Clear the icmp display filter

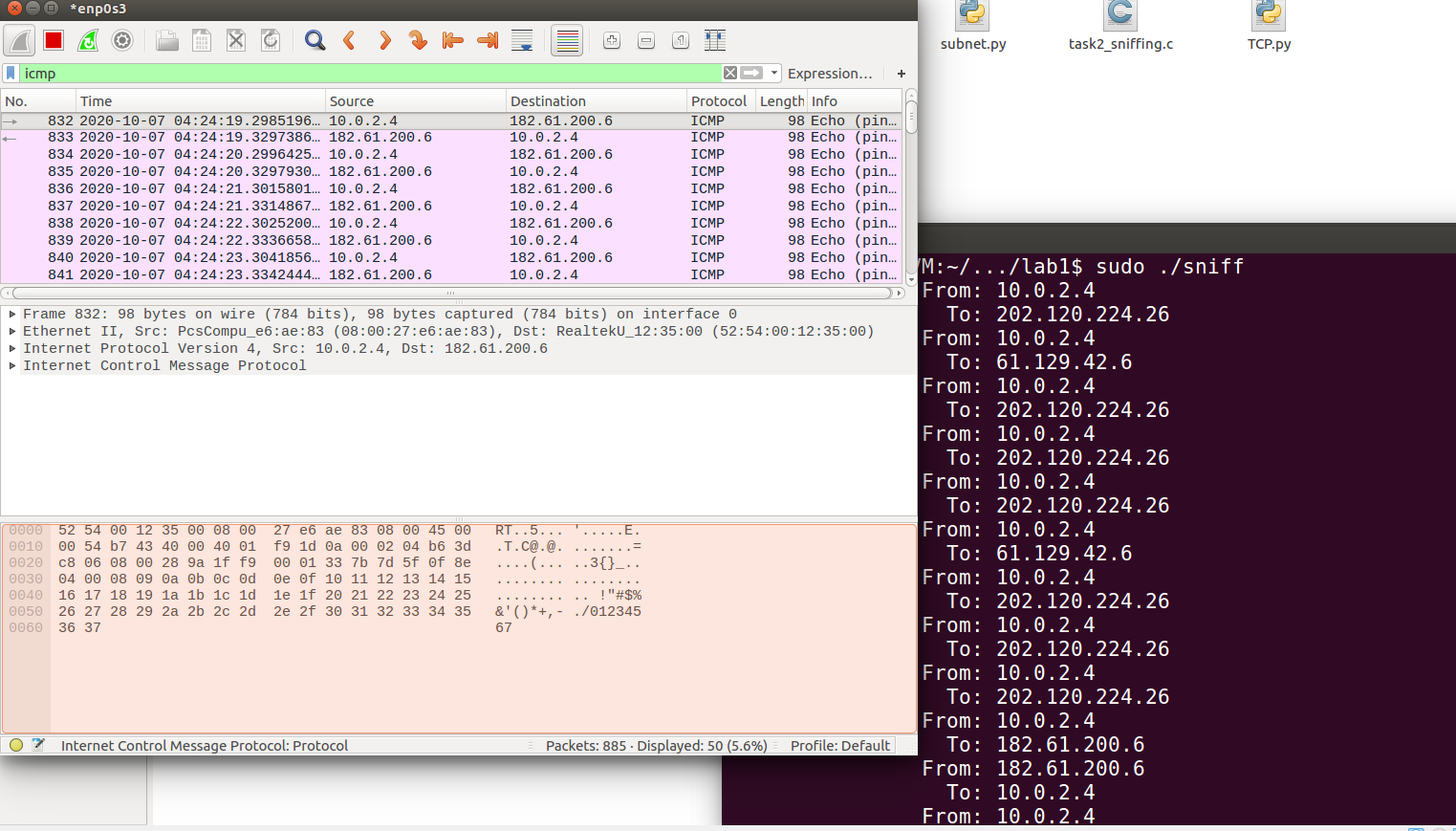click(x=730, y=73)
